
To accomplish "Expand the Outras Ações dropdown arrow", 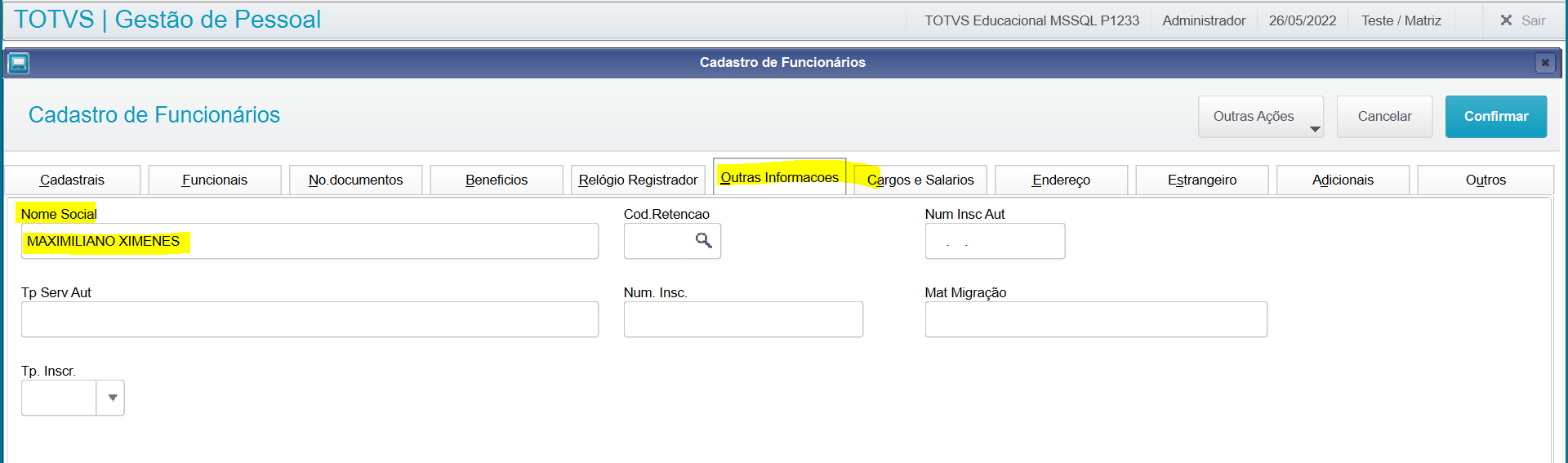I will coord(1315,129).
